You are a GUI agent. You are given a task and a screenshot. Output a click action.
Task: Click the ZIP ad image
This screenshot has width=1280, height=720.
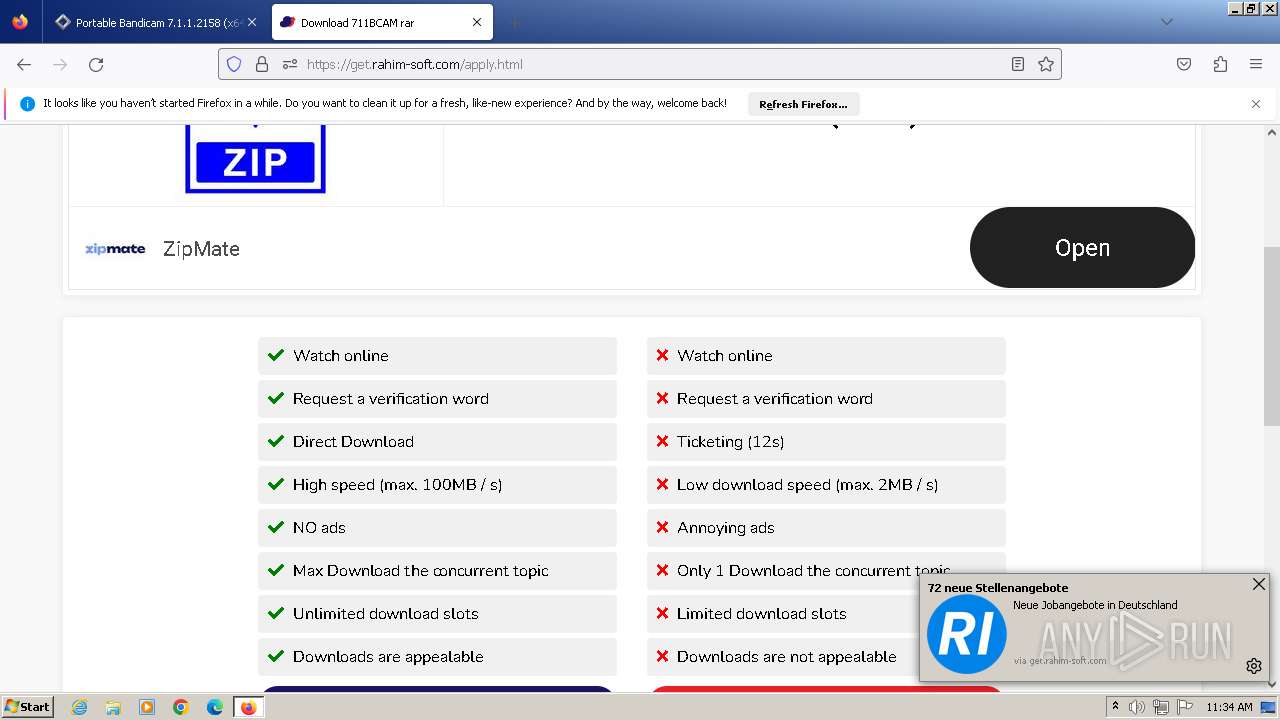click(255, 158)
